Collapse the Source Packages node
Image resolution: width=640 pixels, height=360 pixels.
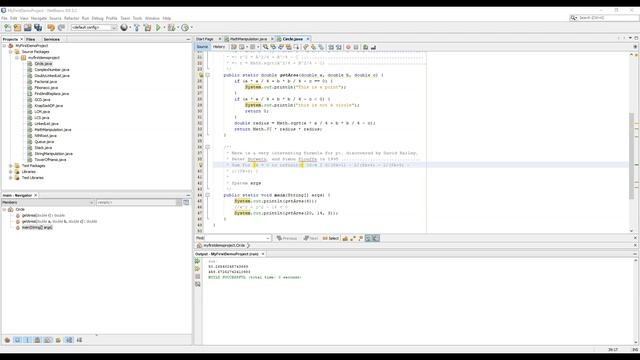[11, 52]
